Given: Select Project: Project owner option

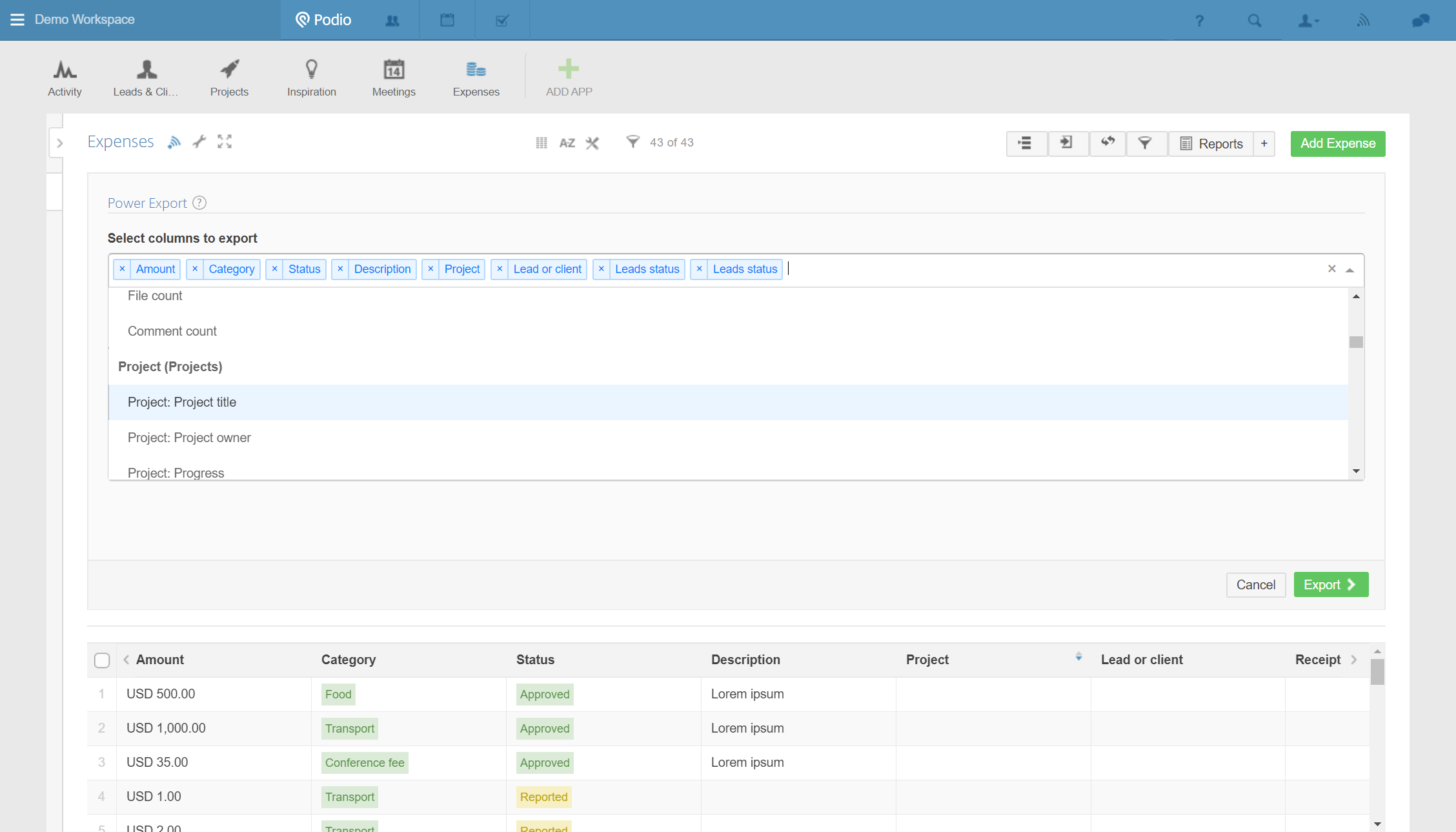Looking at the screenshot, I should [x=189, y=438].
